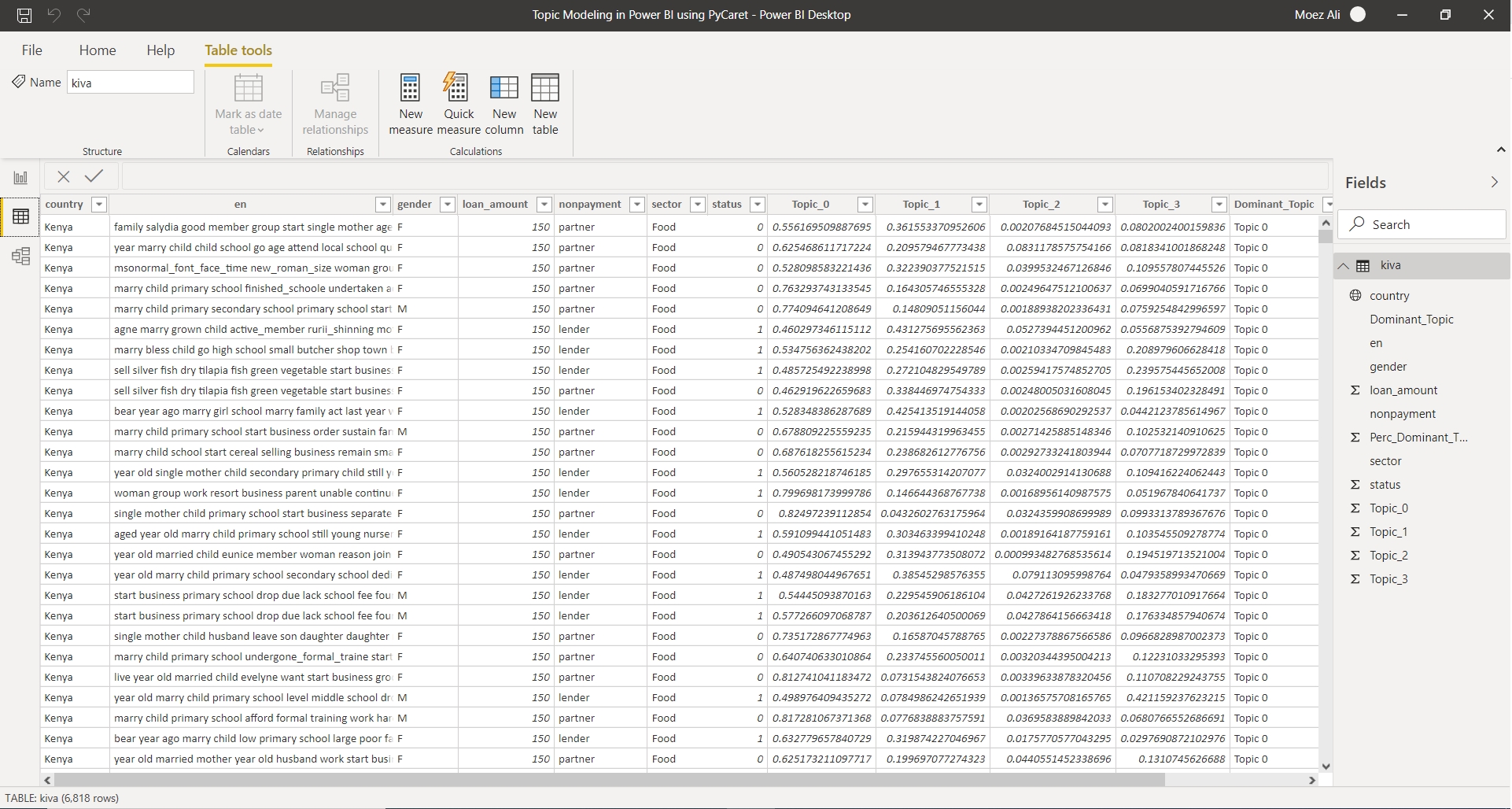Open the Topic_0 column filter dropdown
Viewport: 1512px width, 809px height.
pos(865,205)
